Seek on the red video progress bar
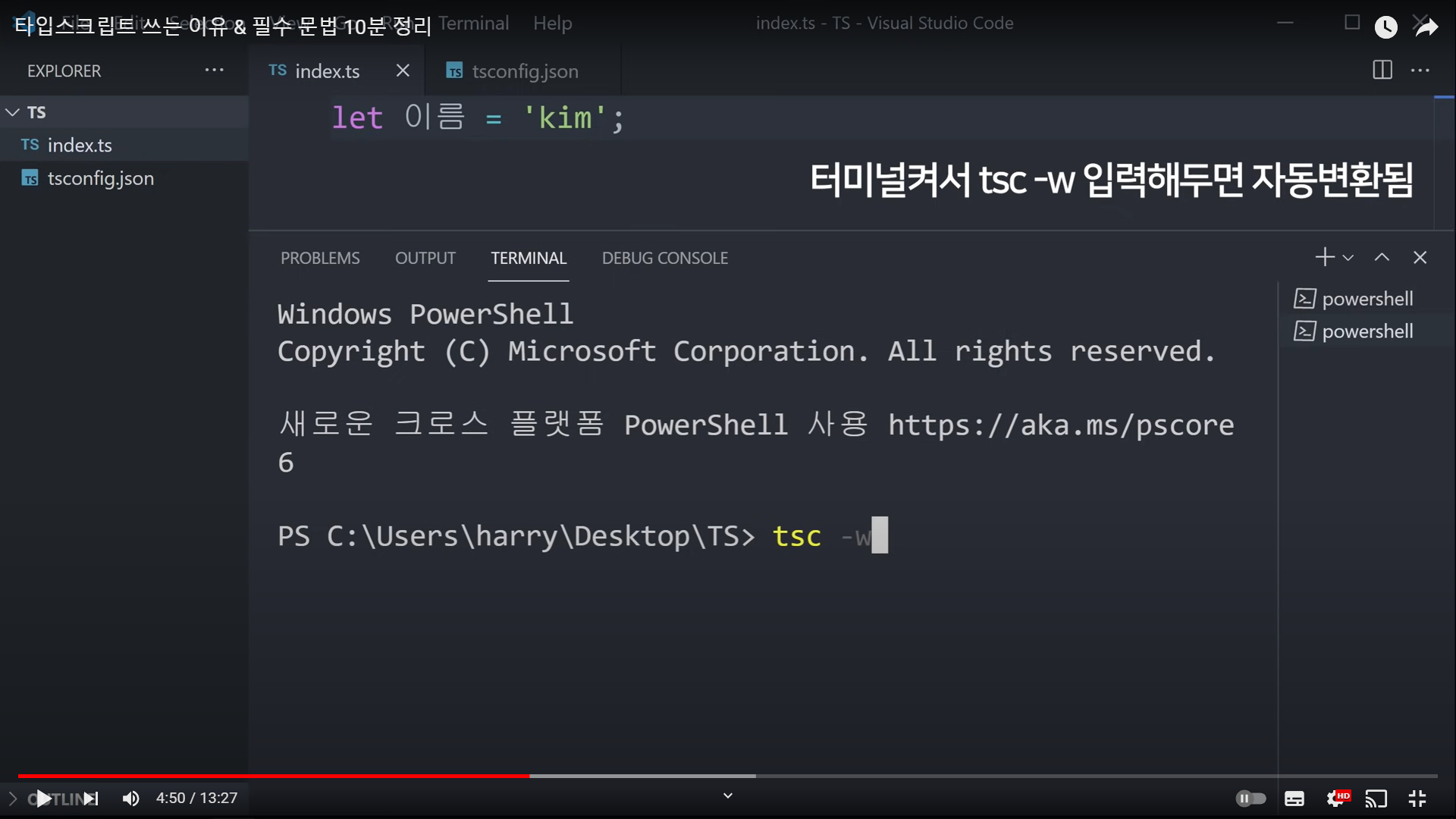 click(274, 776)
